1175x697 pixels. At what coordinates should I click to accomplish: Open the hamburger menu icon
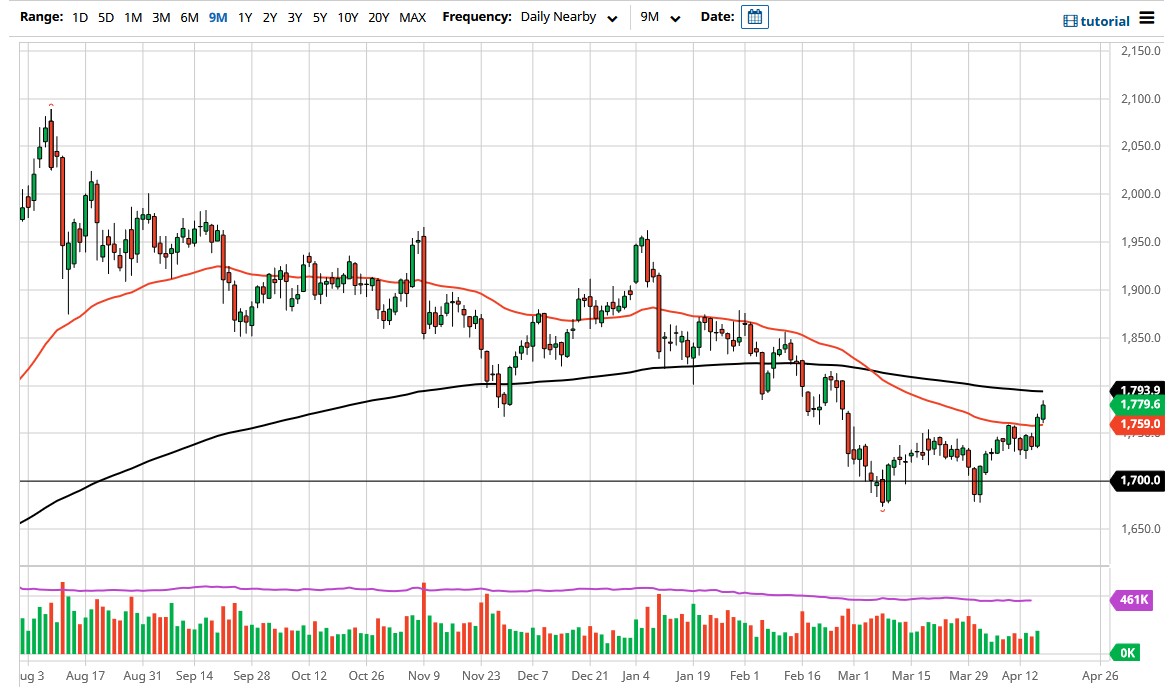(x=1147, y=17)
